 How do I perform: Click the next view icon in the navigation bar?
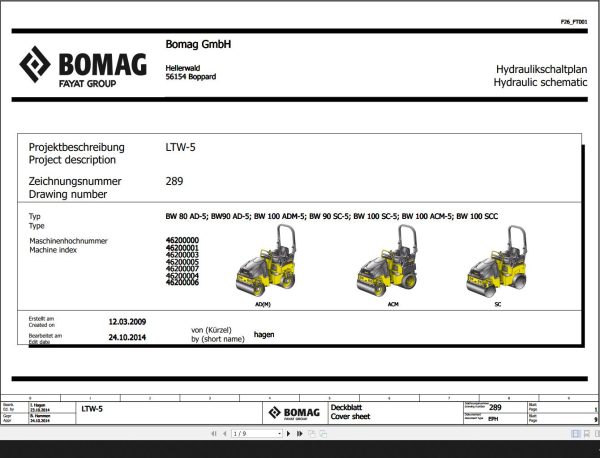click(323, 434)
